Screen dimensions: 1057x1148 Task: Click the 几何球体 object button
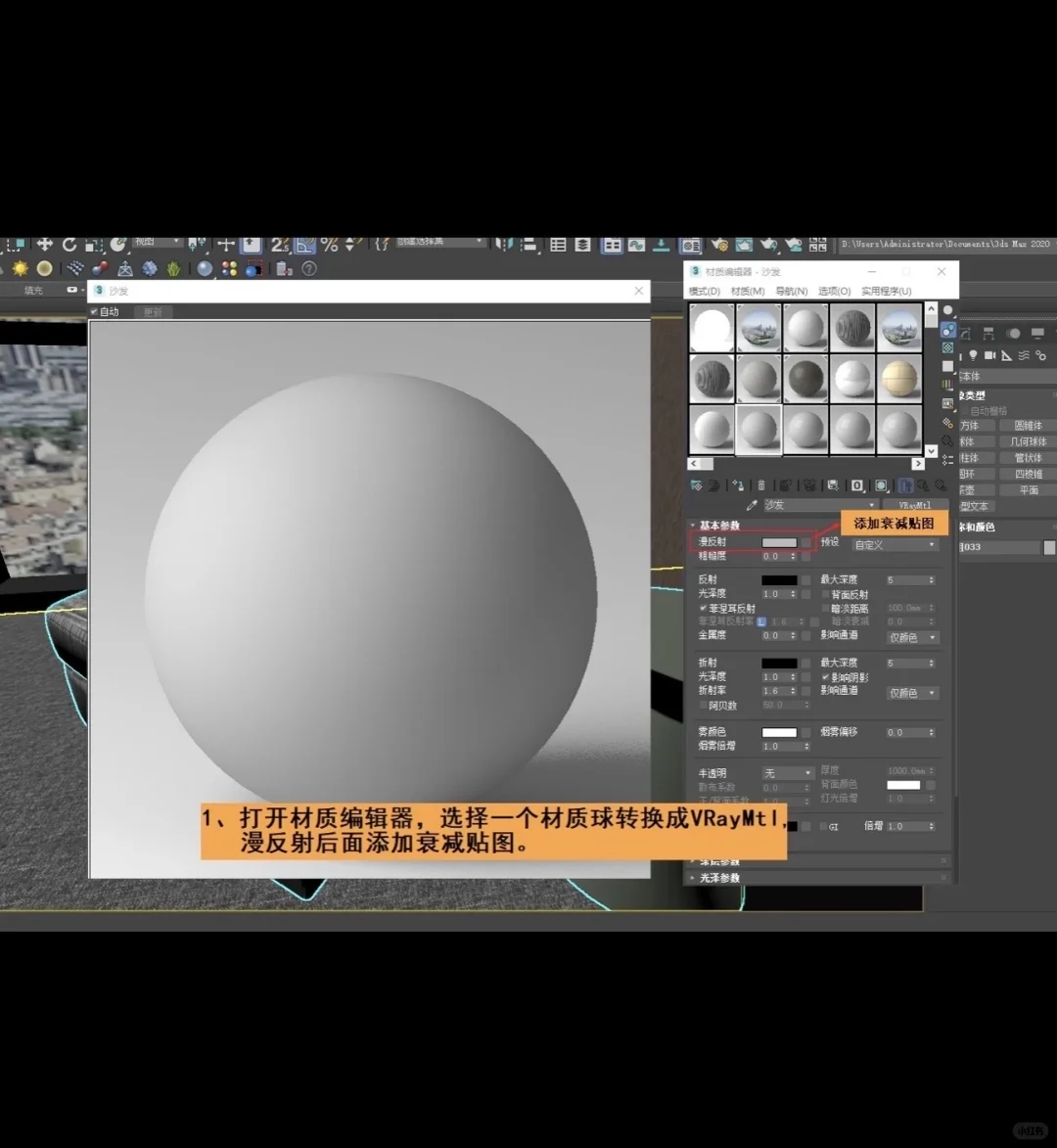click(1028, 441)
